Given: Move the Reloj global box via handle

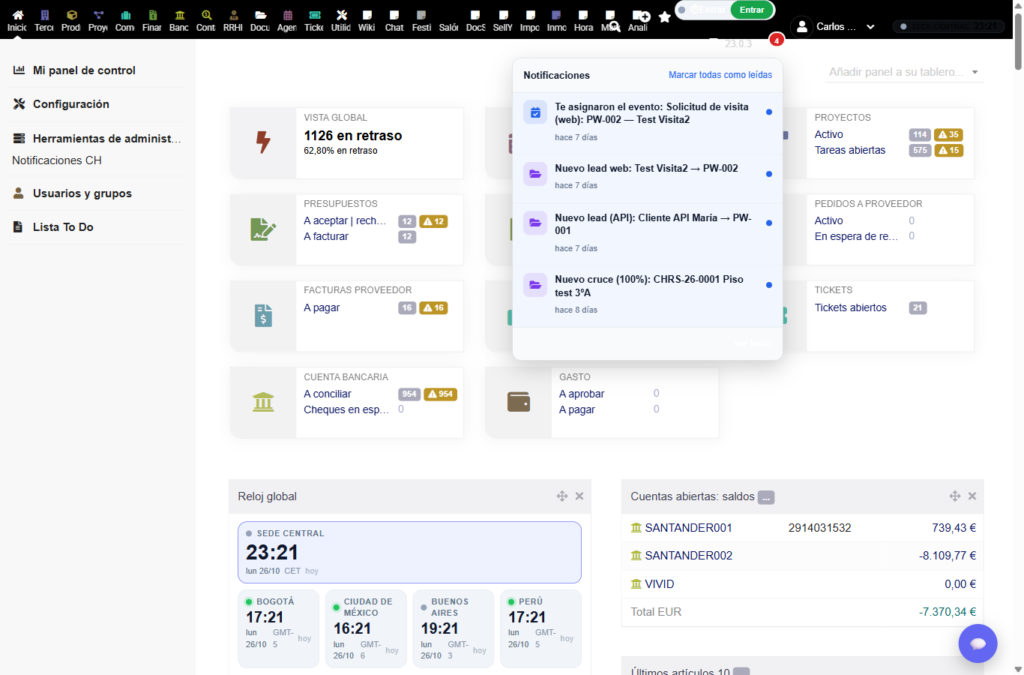Looking at the screenshot, I should click(562, 496).
